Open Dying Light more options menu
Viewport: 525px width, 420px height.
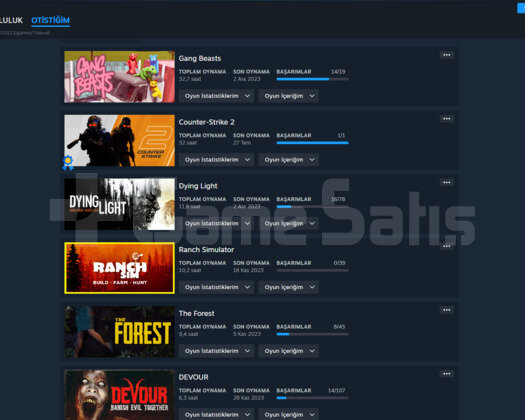click(x=446, y=183)
